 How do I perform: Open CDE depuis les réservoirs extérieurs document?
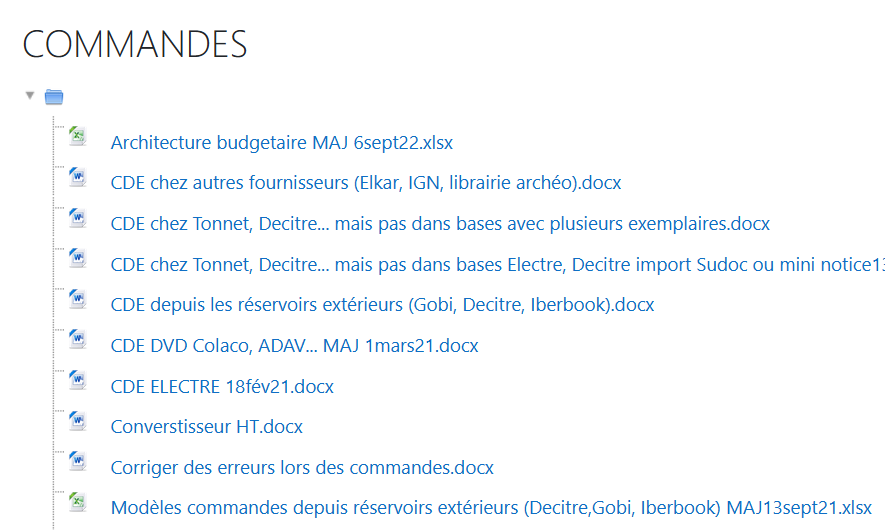[x=382, y=305]
